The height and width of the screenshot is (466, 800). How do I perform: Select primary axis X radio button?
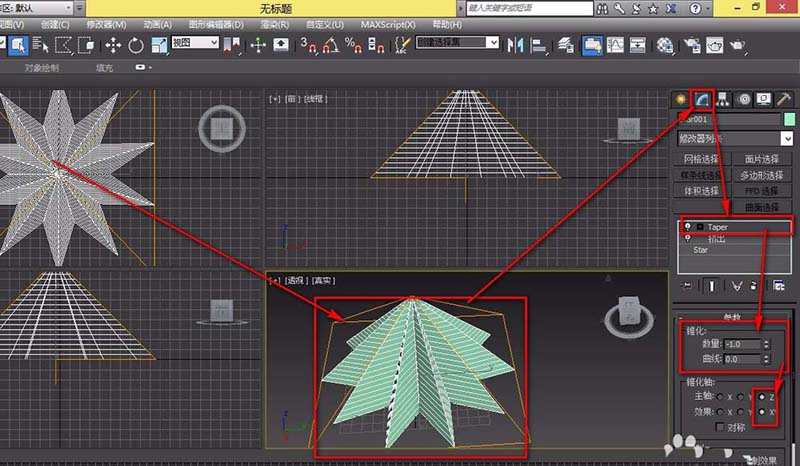(x=720, y=397)
